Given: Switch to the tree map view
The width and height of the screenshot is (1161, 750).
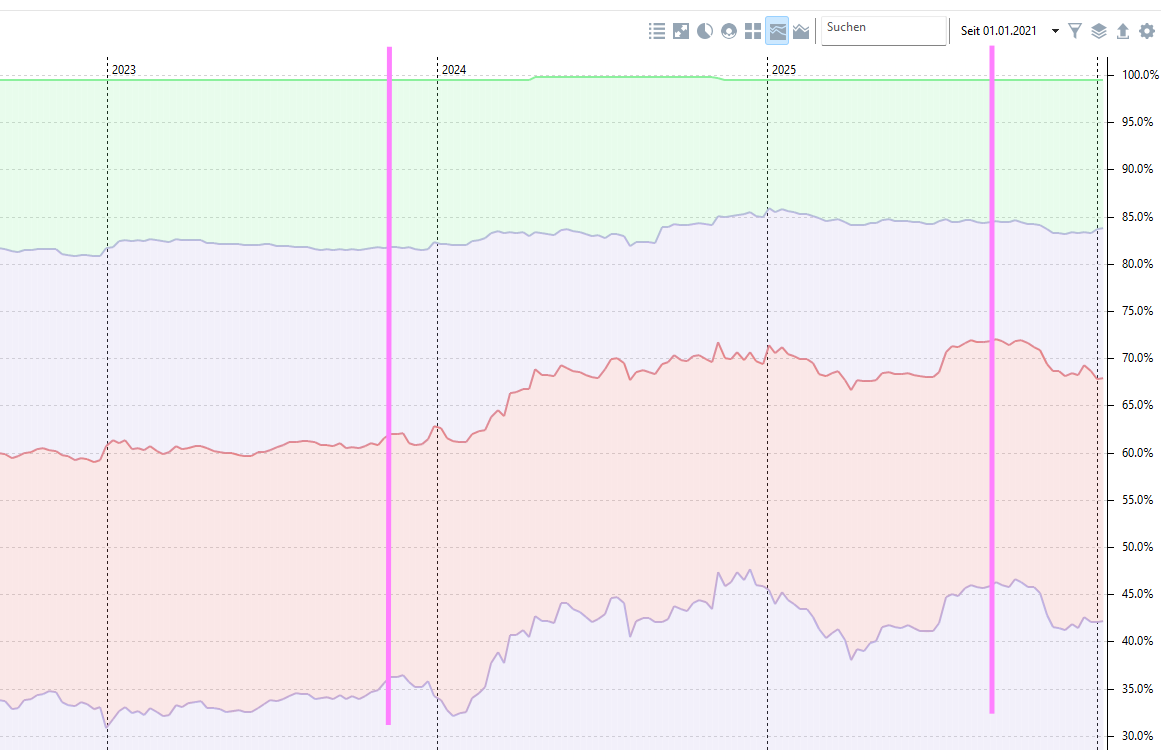Looking at the screenshot, I should (x=753, y=31).
